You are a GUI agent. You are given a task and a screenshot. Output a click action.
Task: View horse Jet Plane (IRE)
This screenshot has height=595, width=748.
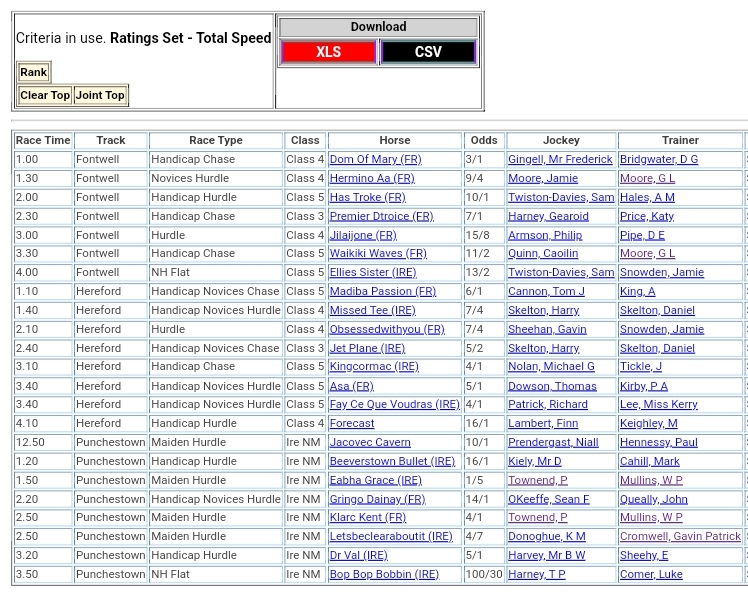click(367, 349)
